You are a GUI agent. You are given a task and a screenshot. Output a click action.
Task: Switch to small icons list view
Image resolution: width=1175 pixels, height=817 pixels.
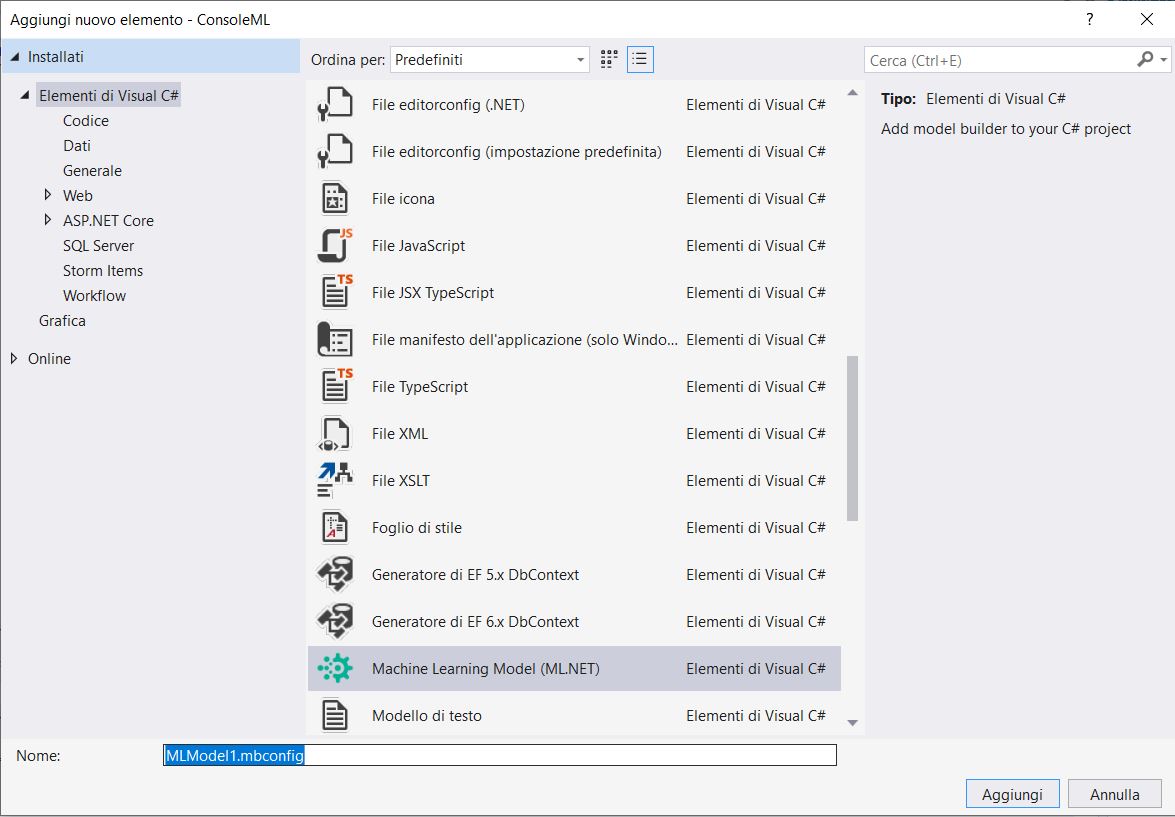(640, 59)
